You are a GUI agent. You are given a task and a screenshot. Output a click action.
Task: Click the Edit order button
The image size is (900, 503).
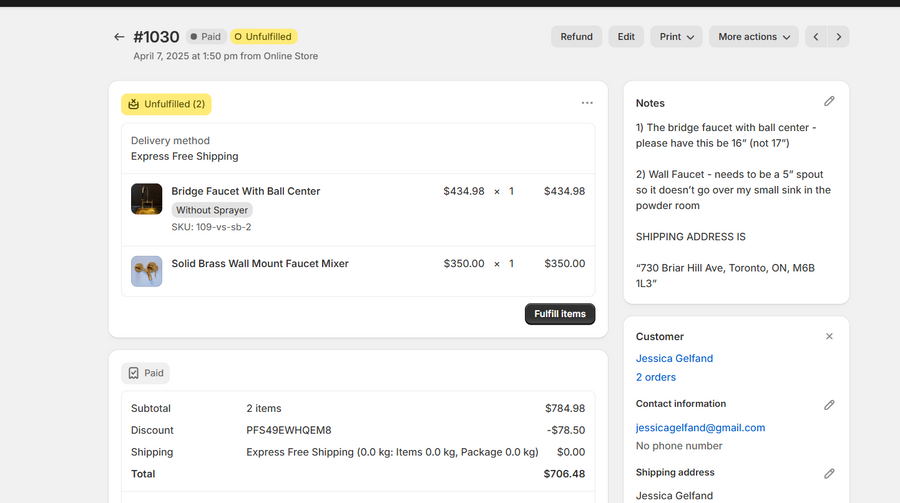[x=626, y=37]
